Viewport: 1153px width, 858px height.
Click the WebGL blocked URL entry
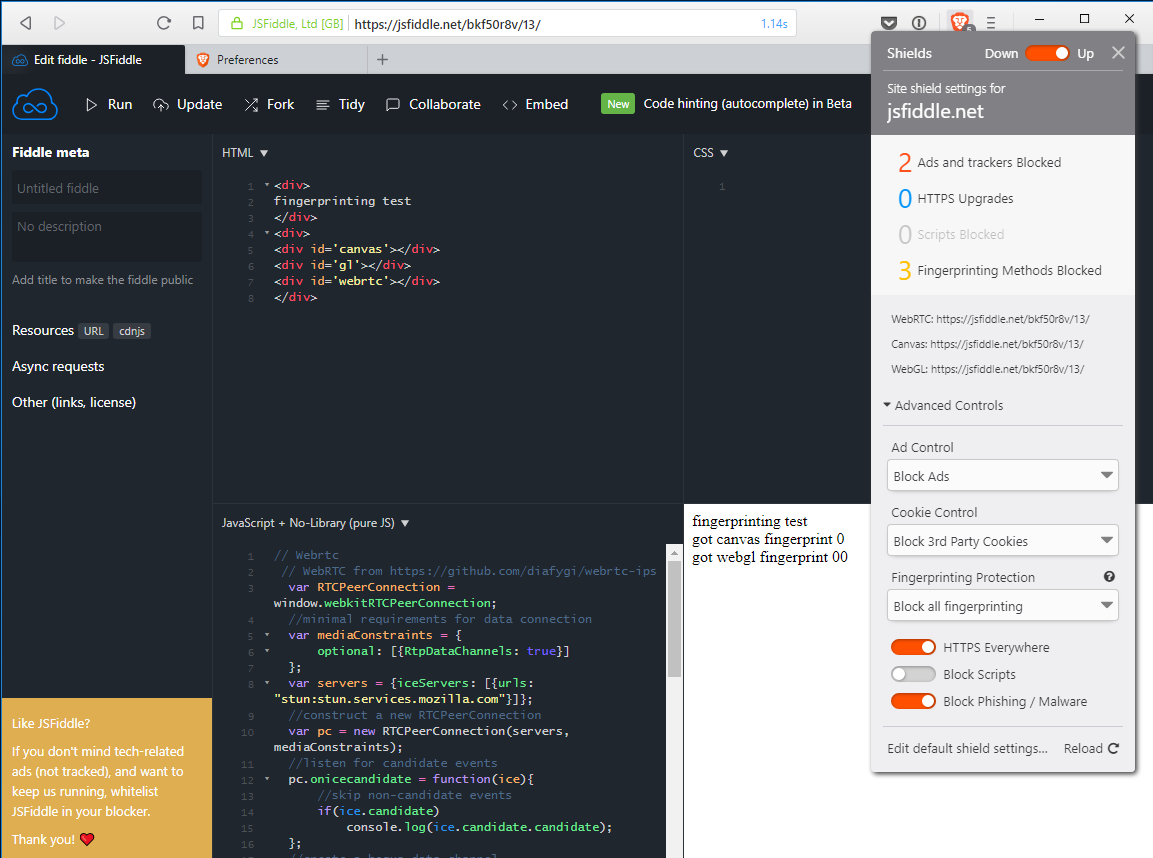(x=988, y=369)
